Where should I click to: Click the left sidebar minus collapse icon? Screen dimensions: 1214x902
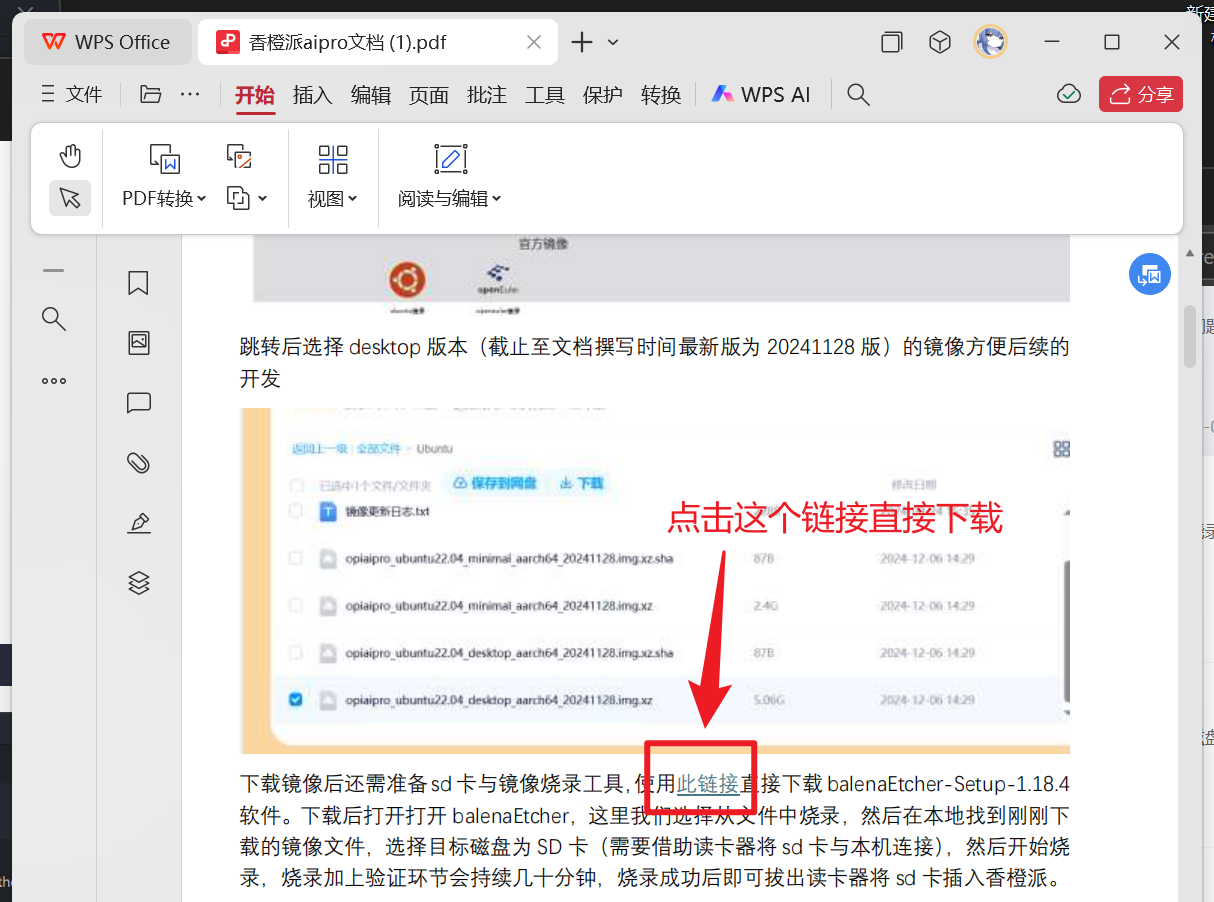pyautogui.click(x=54, y=270)
